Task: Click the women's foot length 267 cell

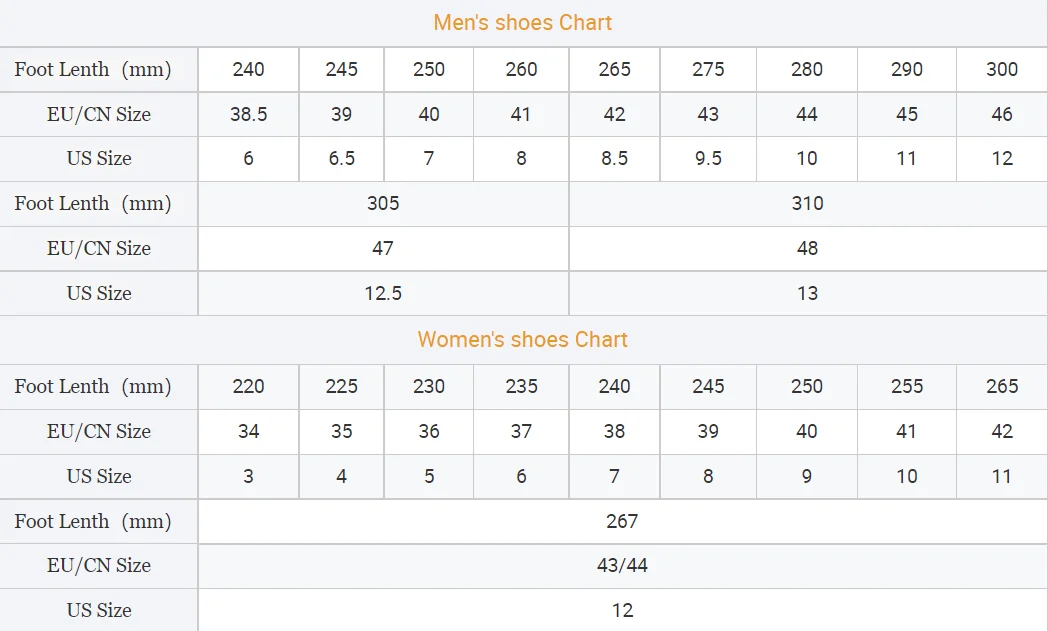Action: click(x=622, y=521)
